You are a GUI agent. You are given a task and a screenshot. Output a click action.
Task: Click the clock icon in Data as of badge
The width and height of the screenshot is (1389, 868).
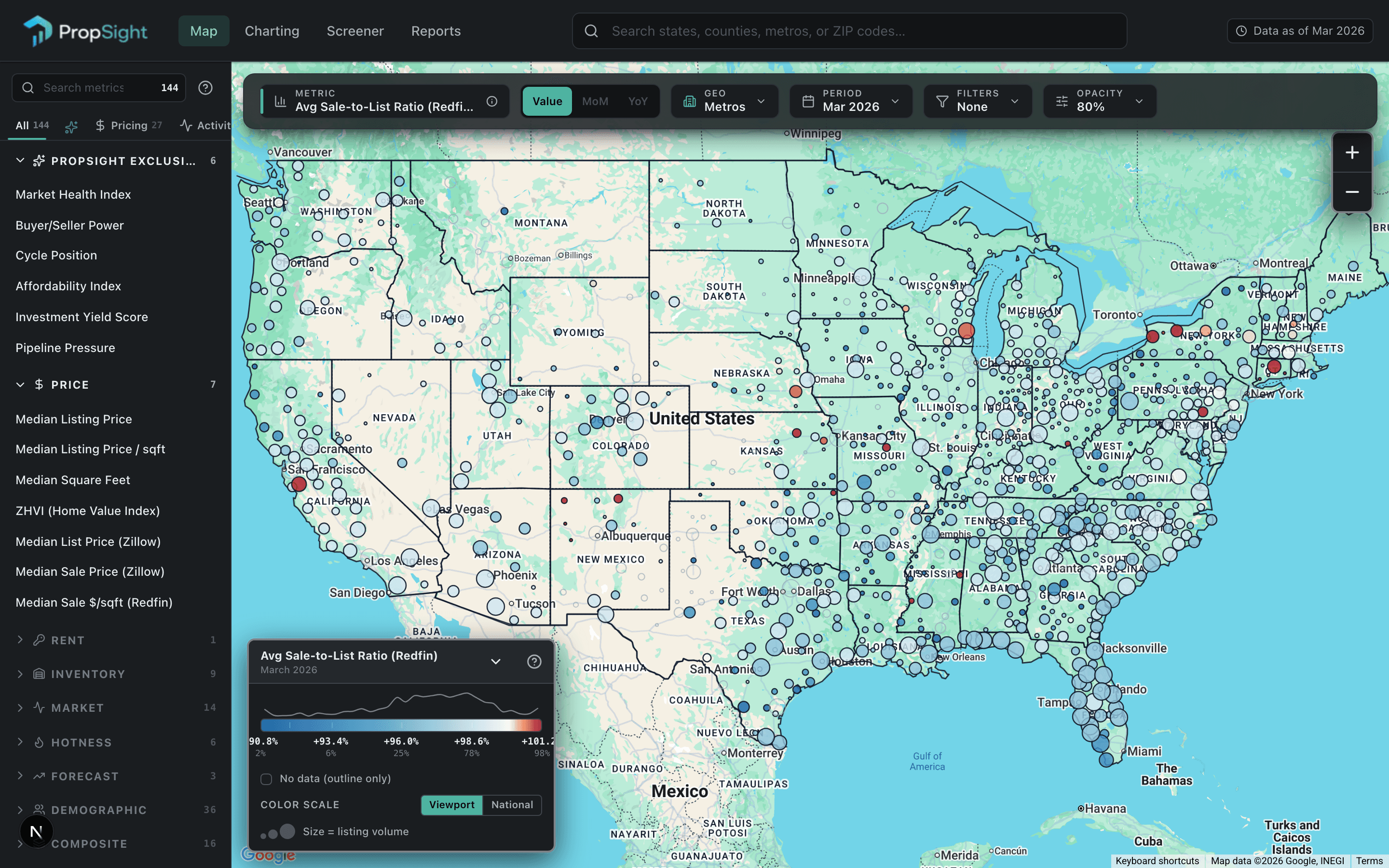[1241, 31]
